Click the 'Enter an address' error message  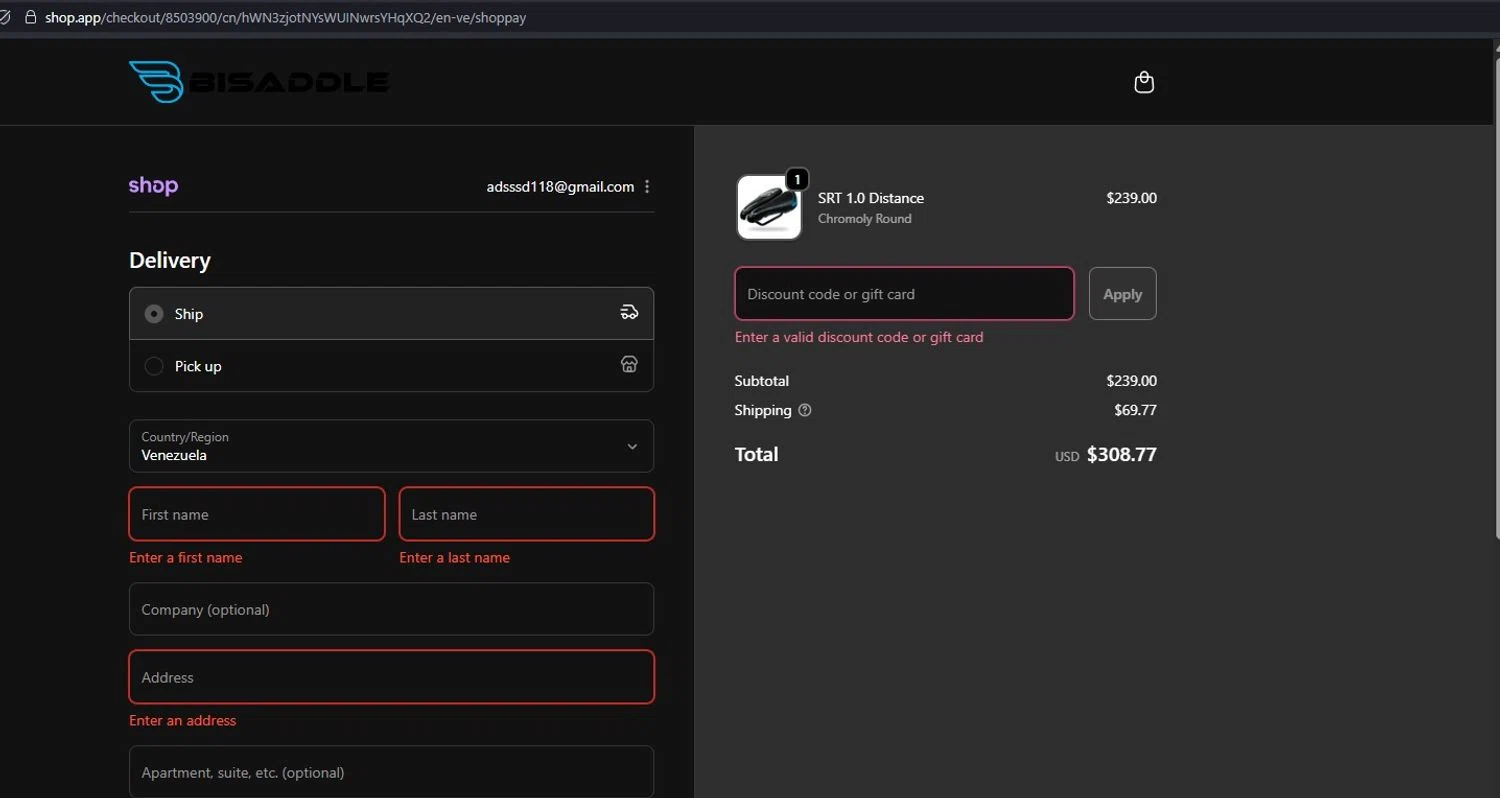point(183,721)
